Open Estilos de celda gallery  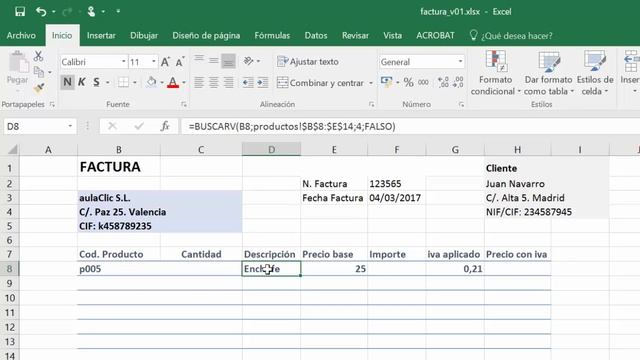coord(595,73)
